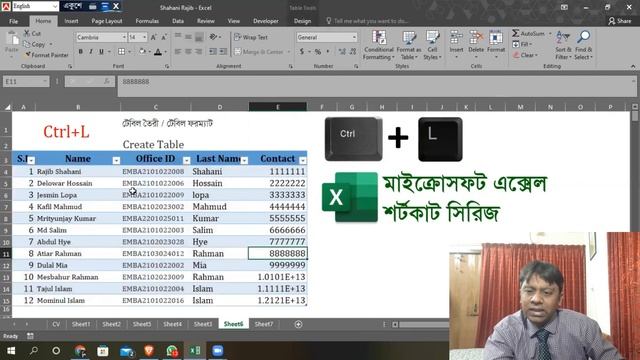Add a new sheet with plus button
The width and height of the screenshot is (640, 360).
pyautogui.click(x=298, y=324)
